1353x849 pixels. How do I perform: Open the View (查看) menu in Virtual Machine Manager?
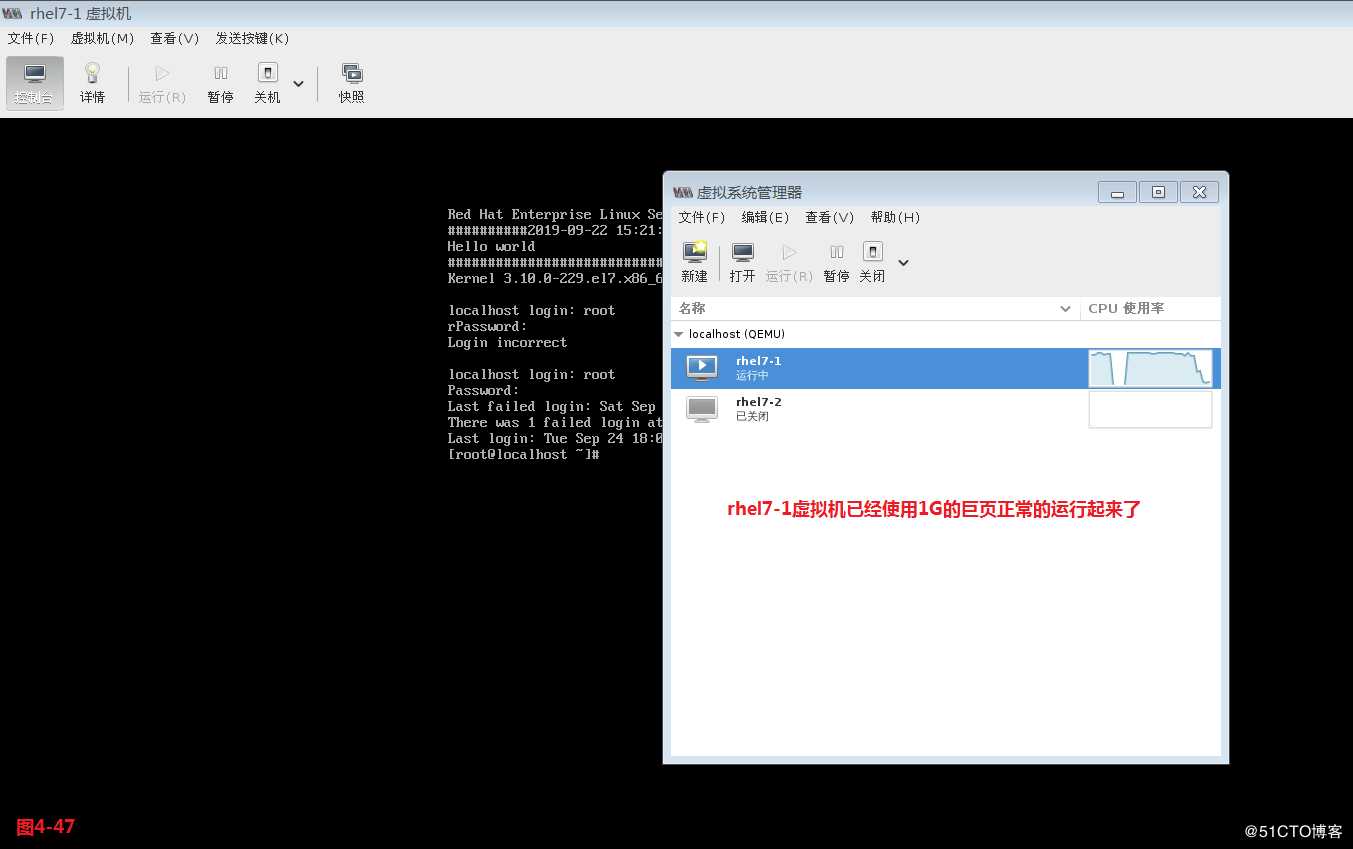830,217
